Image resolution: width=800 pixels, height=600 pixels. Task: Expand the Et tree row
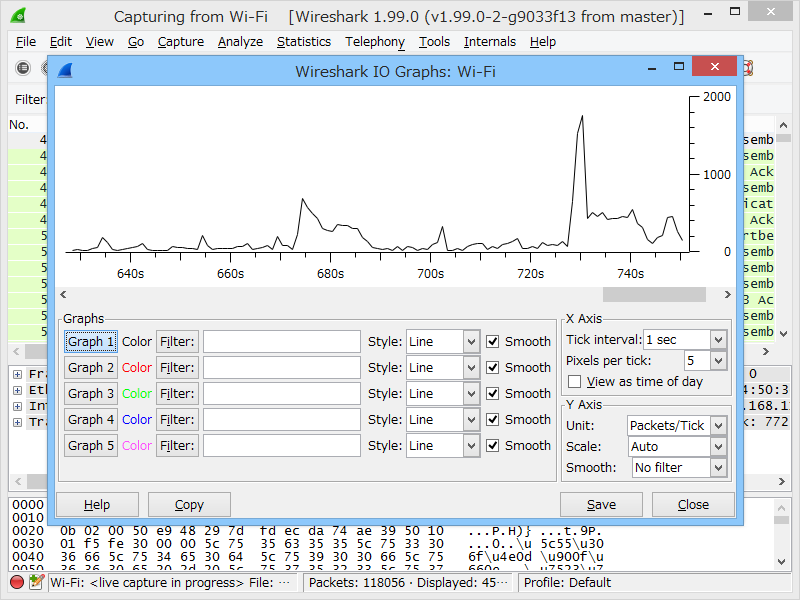click(x=17, y=390)
